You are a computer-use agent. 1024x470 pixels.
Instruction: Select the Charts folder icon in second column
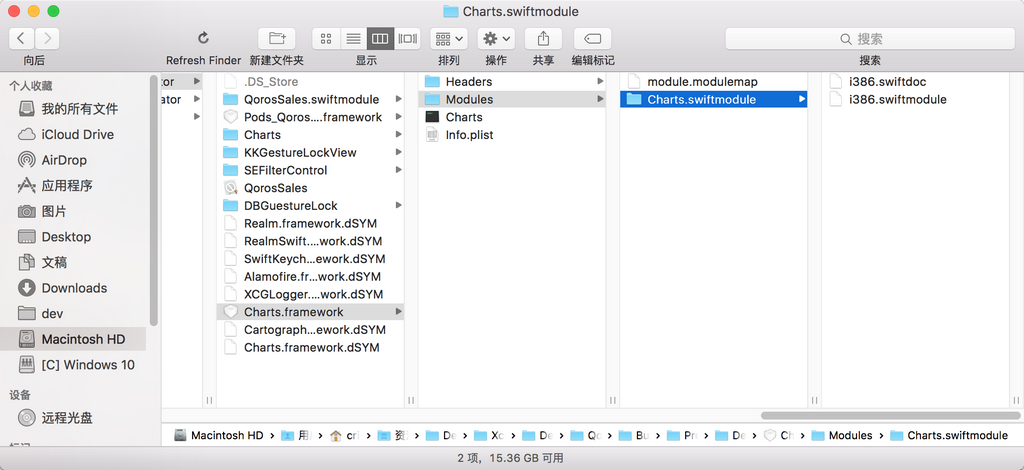click(x=231, y=134)
